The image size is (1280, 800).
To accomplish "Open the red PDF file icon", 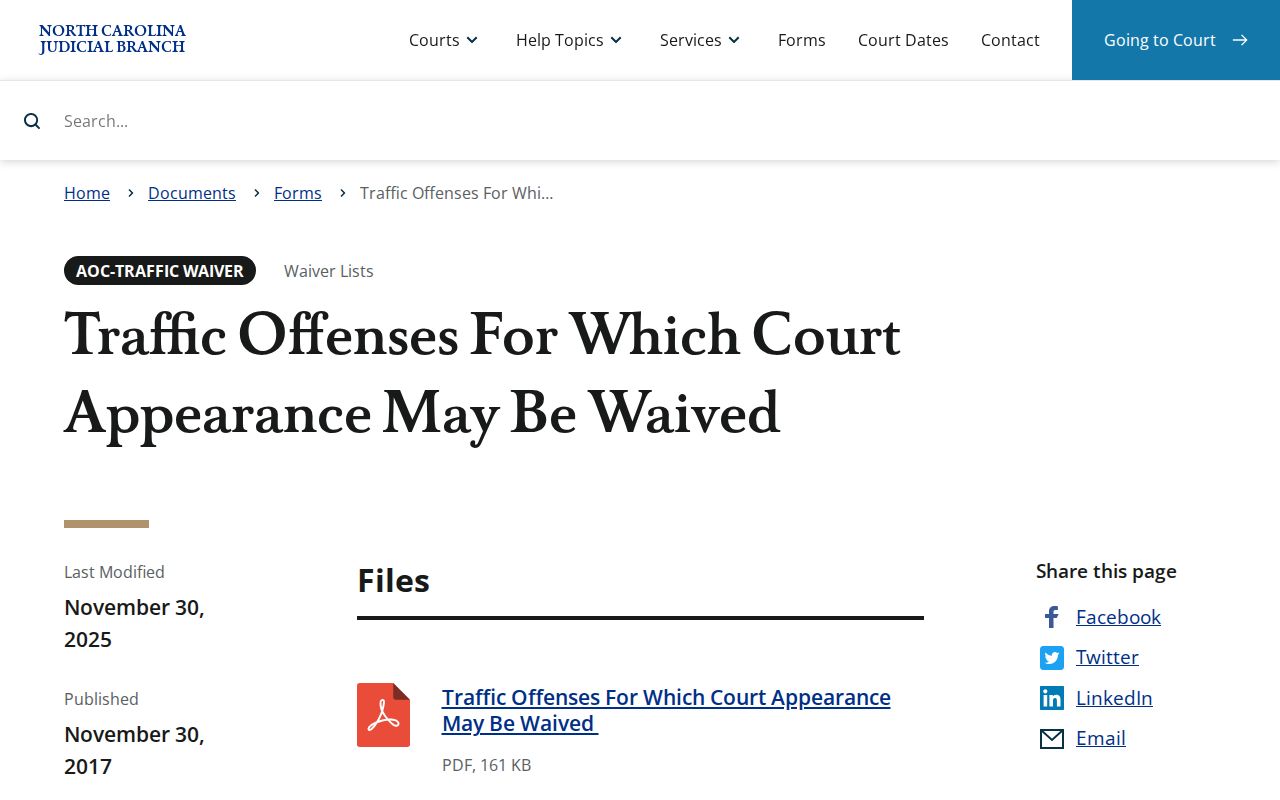I will tap(383, 715).
